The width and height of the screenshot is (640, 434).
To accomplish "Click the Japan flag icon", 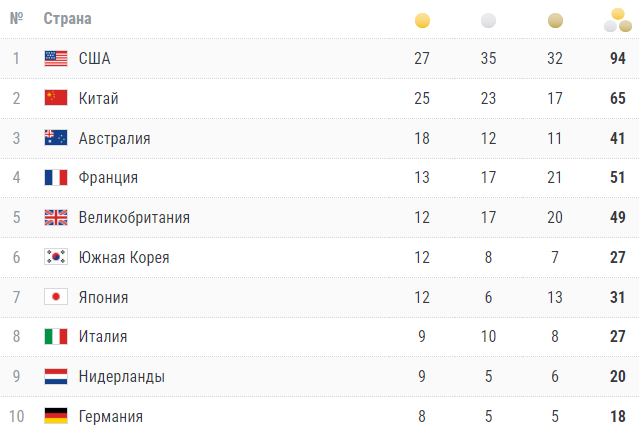I will tap(56, 297).
